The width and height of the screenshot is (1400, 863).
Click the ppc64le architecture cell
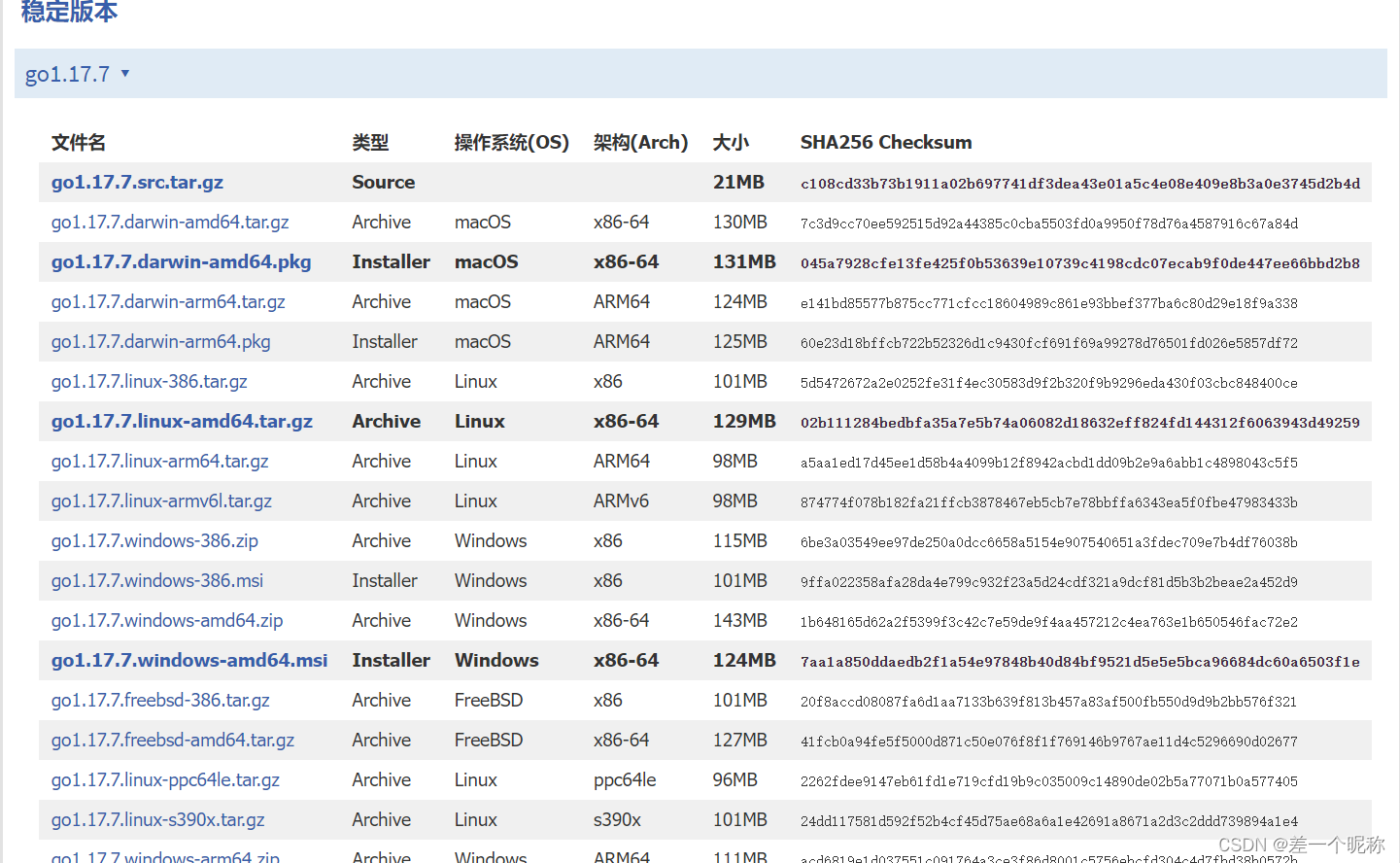coord(625,780)
